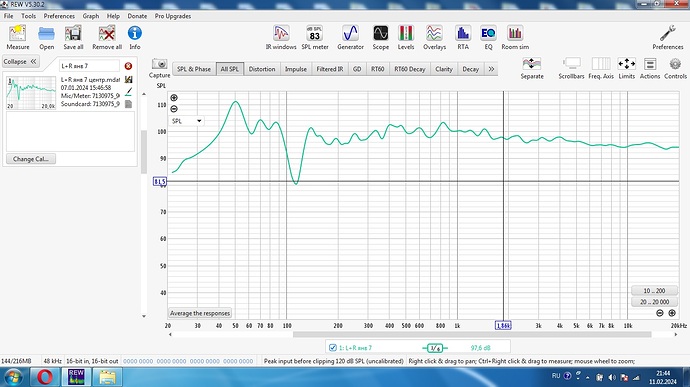Open IR windows settings
The height and width of the screenshot is (387, 690).
(x=281, y=37)
